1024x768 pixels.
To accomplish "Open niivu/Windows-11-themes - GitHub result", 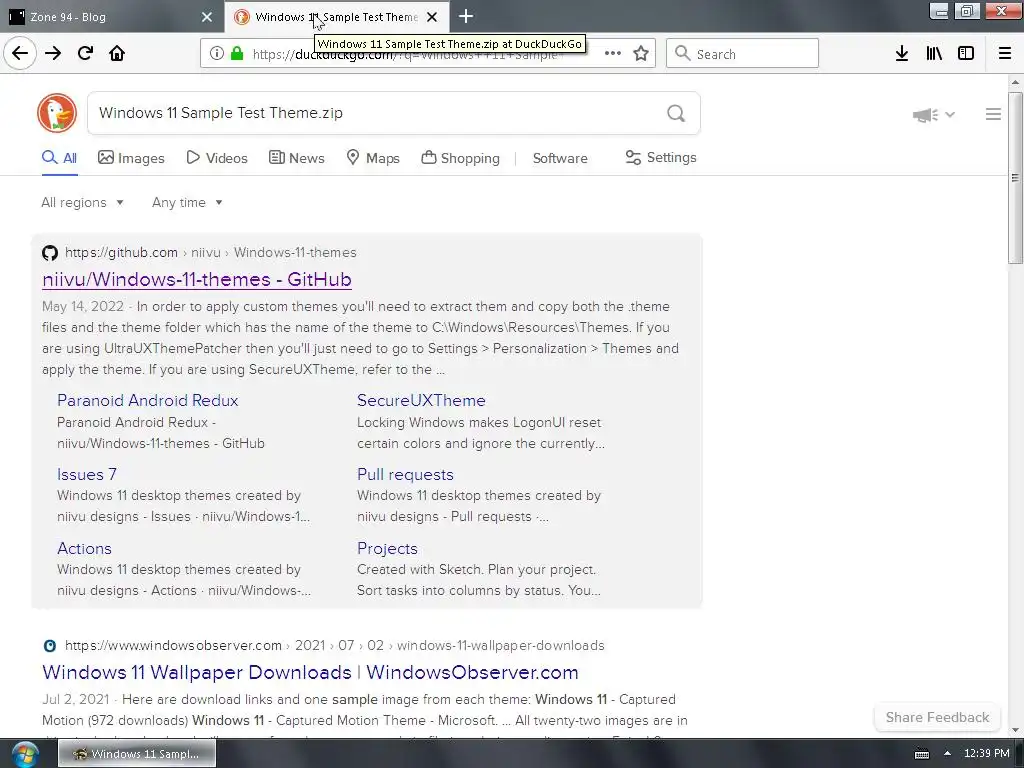I will [x=197, y=280].
